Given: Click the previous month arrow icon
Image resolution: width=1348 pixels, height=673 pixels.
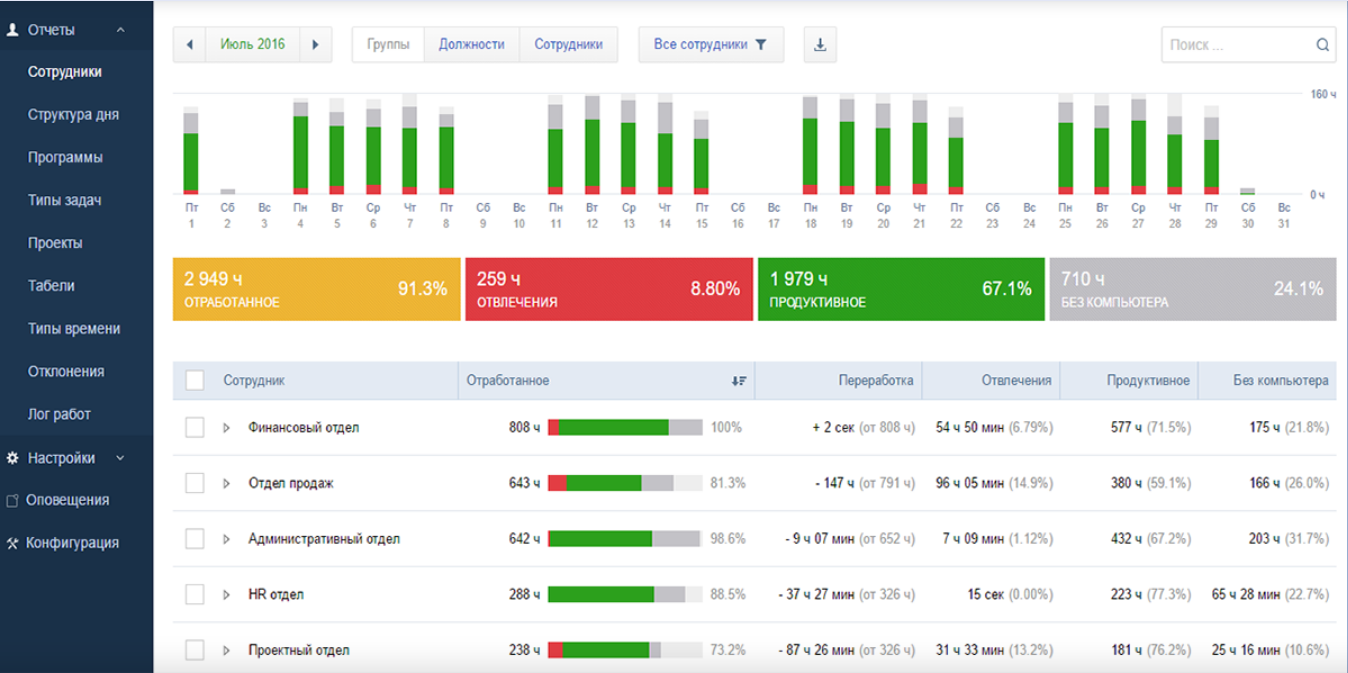Looking at the screenshot, I should click(x=189, y=45).
